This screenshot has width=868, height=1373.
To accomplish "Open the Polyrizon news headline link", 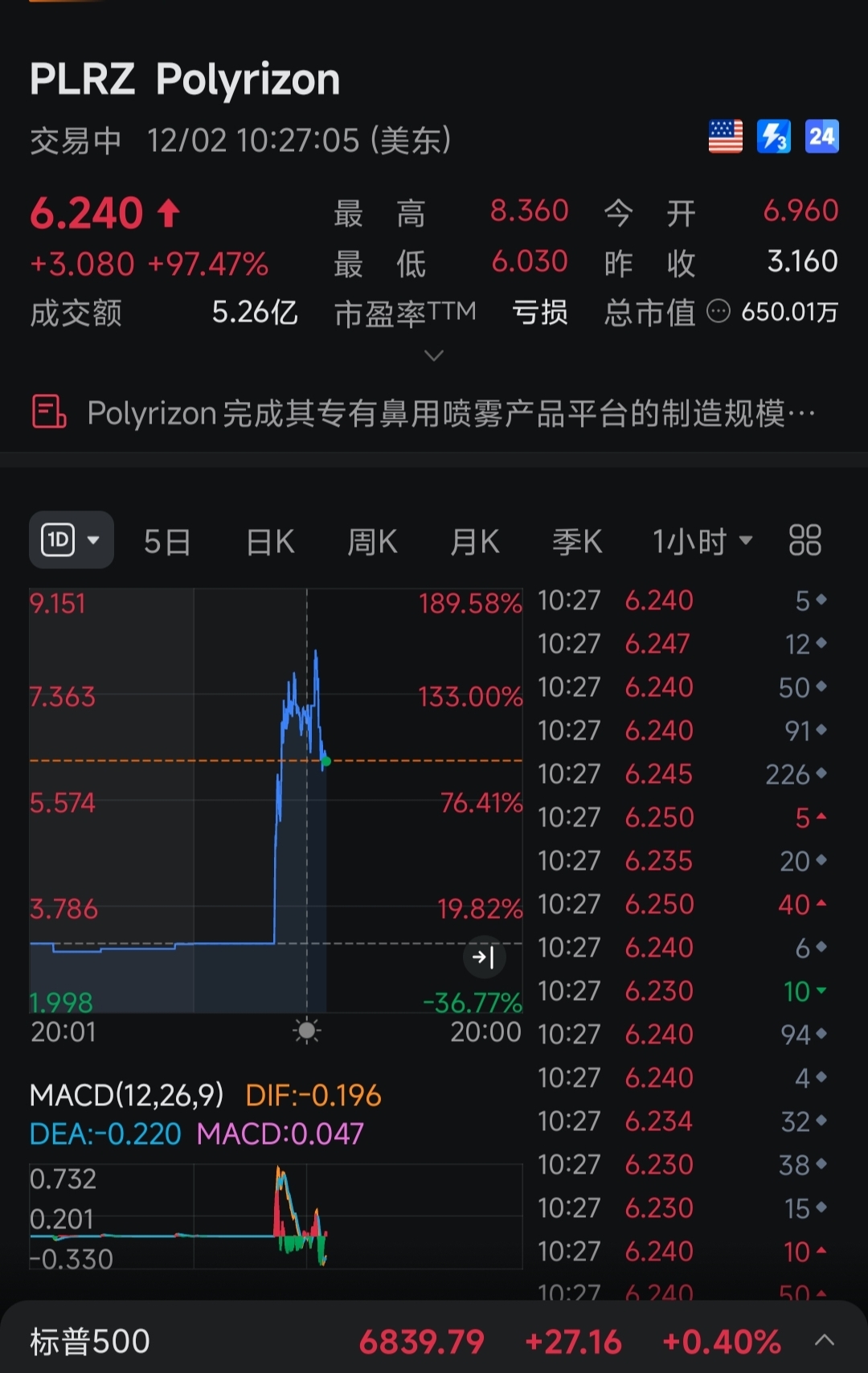I will point(451,413).
